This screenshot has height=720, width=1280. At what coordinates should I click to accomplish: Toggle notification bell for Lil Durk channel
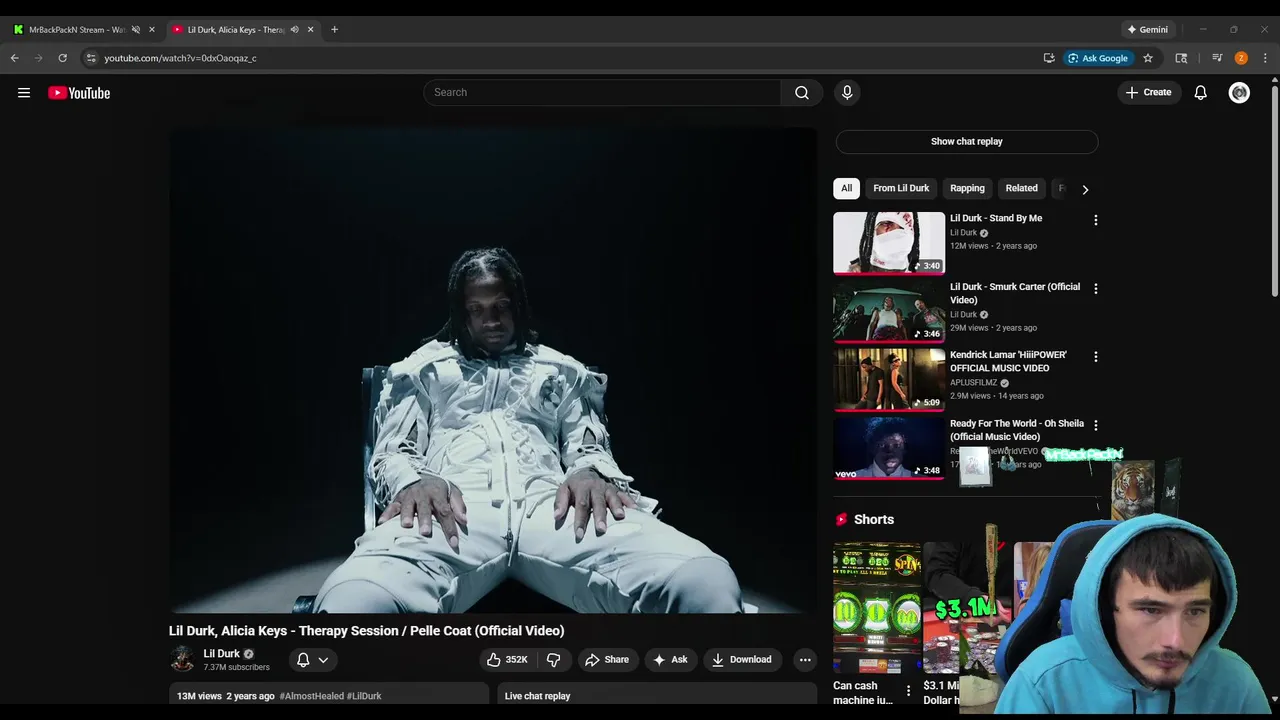[x=312, y=659]
